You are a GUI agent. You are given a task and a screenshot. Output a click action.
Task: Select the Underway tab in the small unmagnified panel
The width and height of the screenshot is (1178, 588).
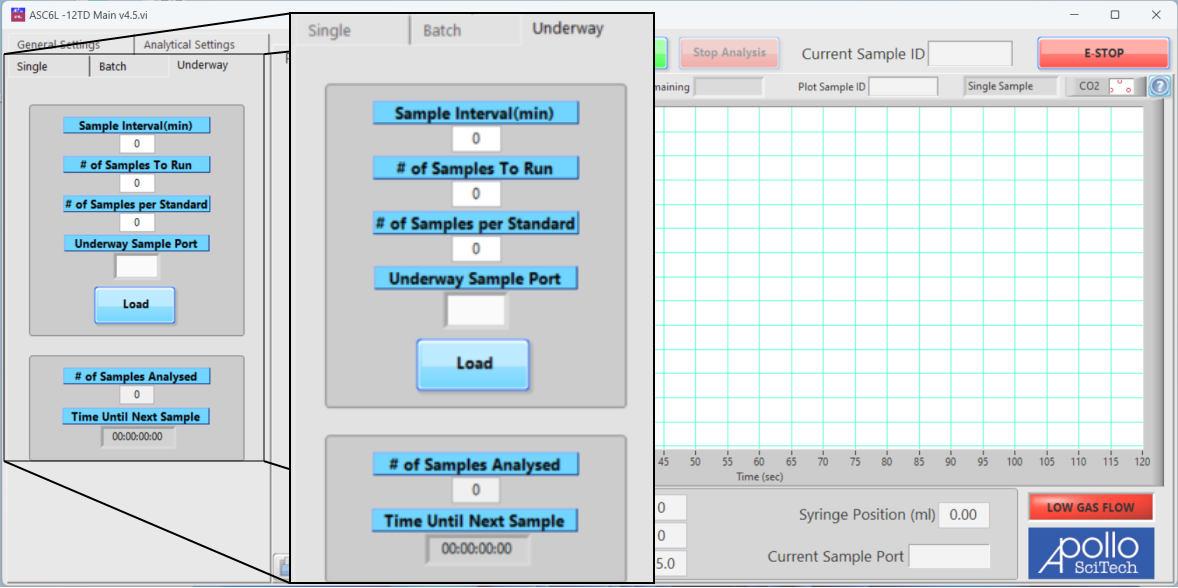203,65
